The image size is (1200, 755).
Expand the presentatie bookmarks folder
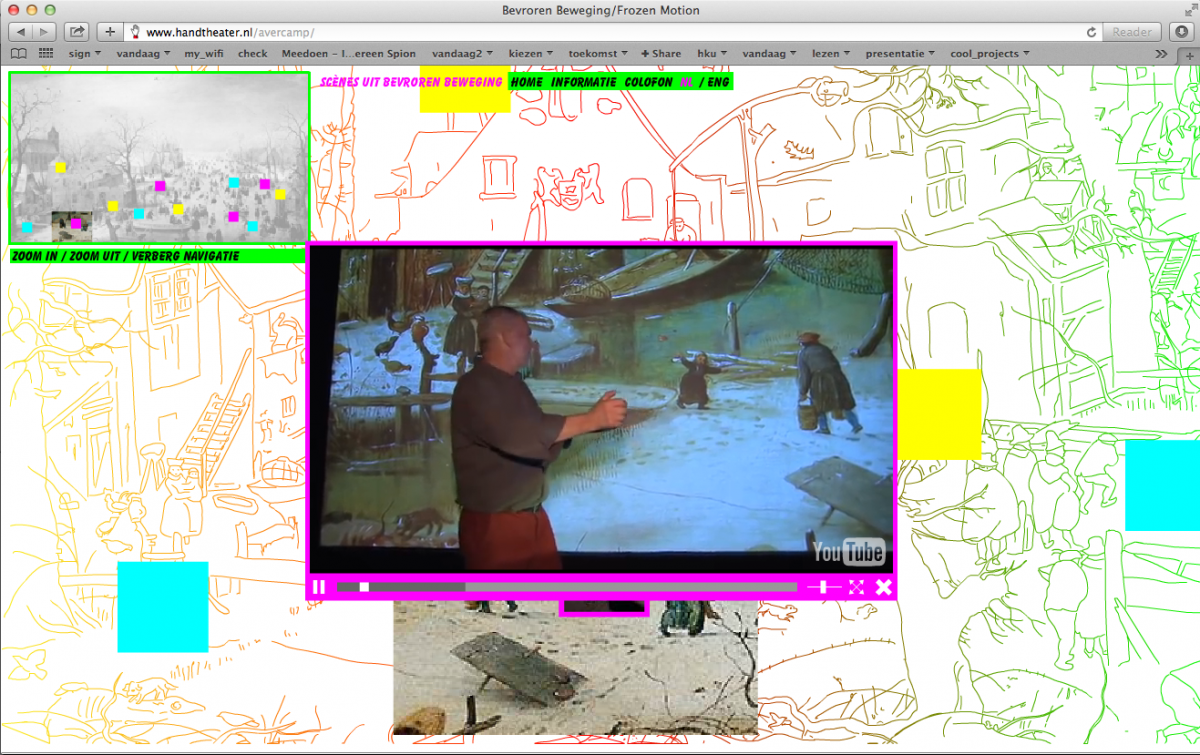[899, 53]
